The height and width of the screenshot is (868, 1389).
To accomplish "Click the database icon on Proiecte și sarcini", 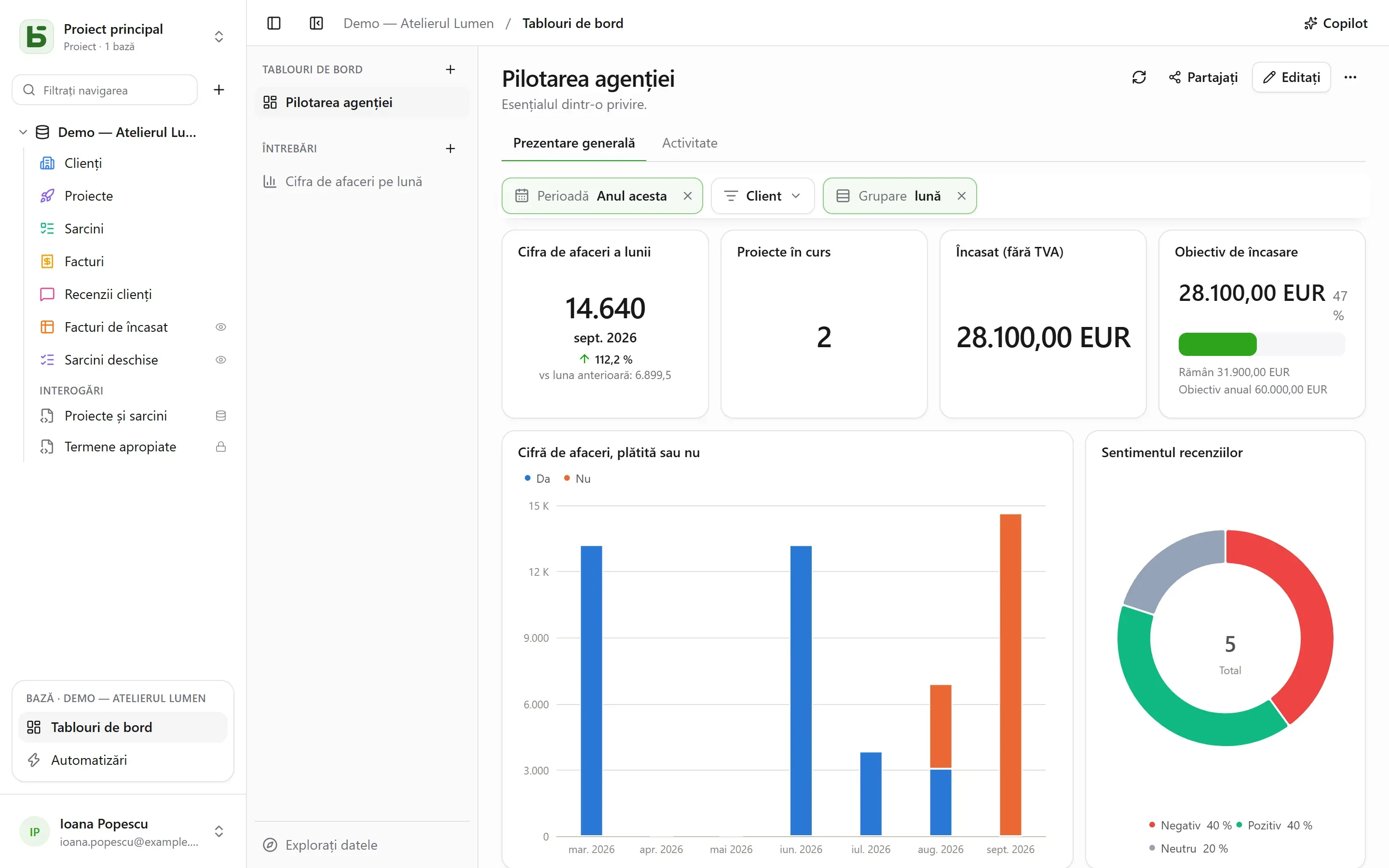I will tap(220, 416).
